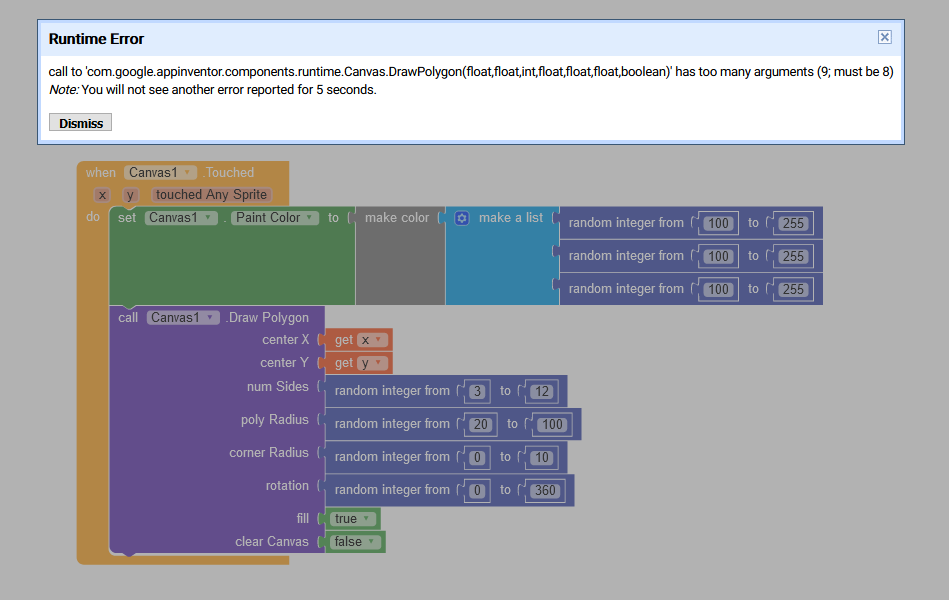The width and height of the screenshot is (949, 600).
Task: Click the poly Radius minimum value 20
Action: pyautogui.click(x=481, y=424)
